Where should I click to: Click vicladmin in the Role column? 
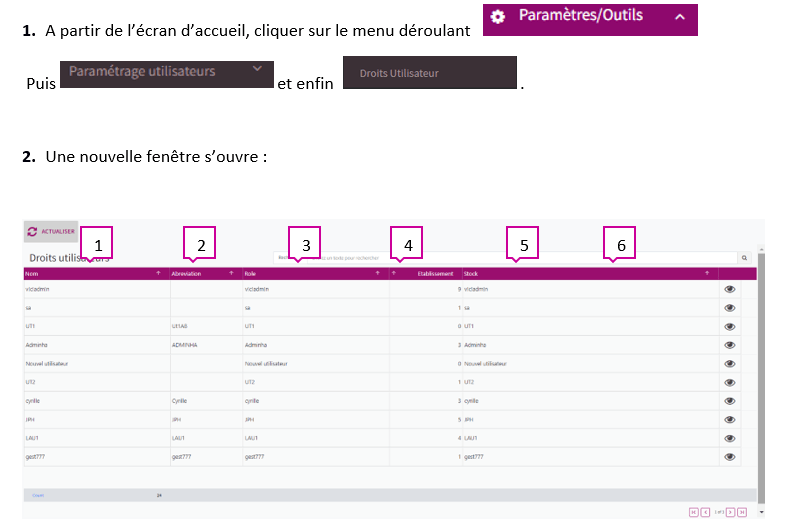(257, 289)
